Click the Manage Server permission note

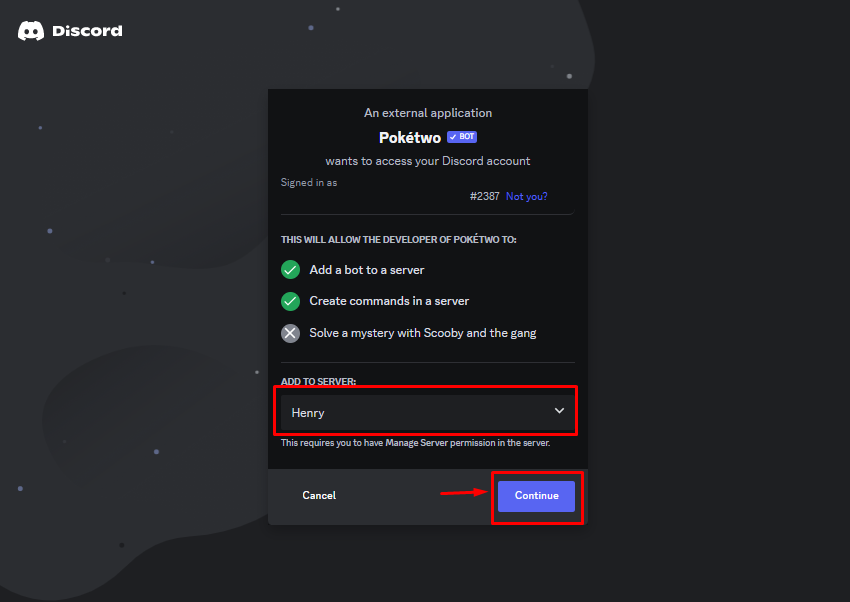click(x=415, y=443)
